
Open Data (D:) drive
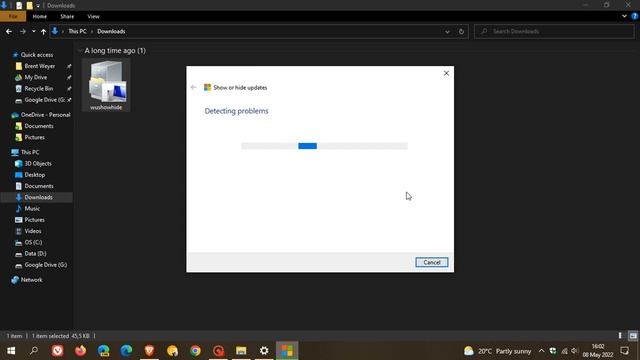[x=35, y=253]
